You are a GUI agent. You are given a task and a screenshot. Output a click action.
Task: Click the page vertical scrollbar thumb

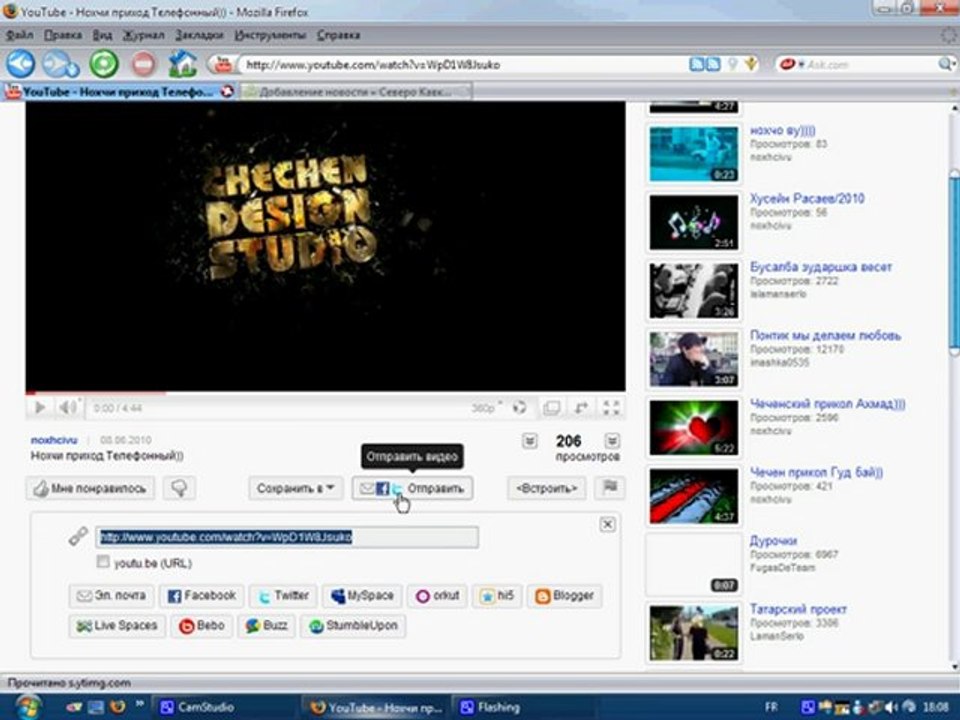pos(954,263)
